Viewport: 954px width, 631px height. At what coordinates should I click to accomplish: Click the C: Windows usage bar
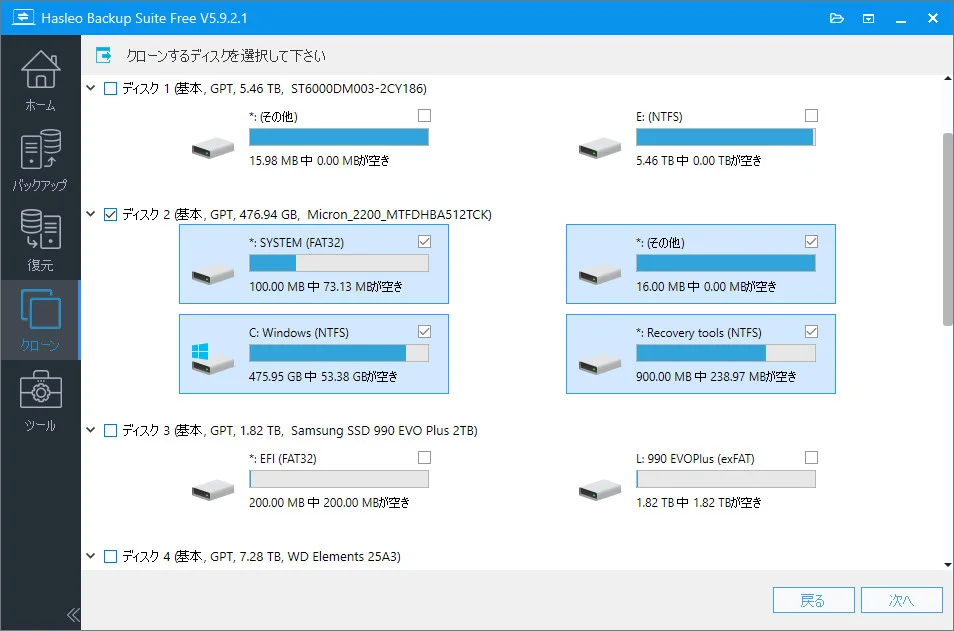click(339, 353)
